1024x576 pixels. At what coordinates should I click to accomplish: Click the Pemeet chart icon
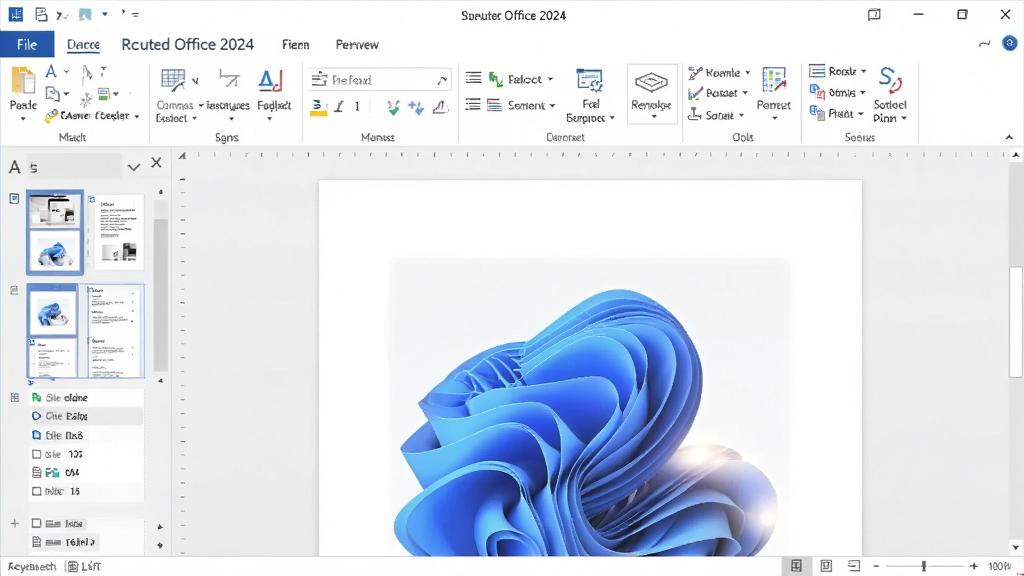click(x=774, y=80)
